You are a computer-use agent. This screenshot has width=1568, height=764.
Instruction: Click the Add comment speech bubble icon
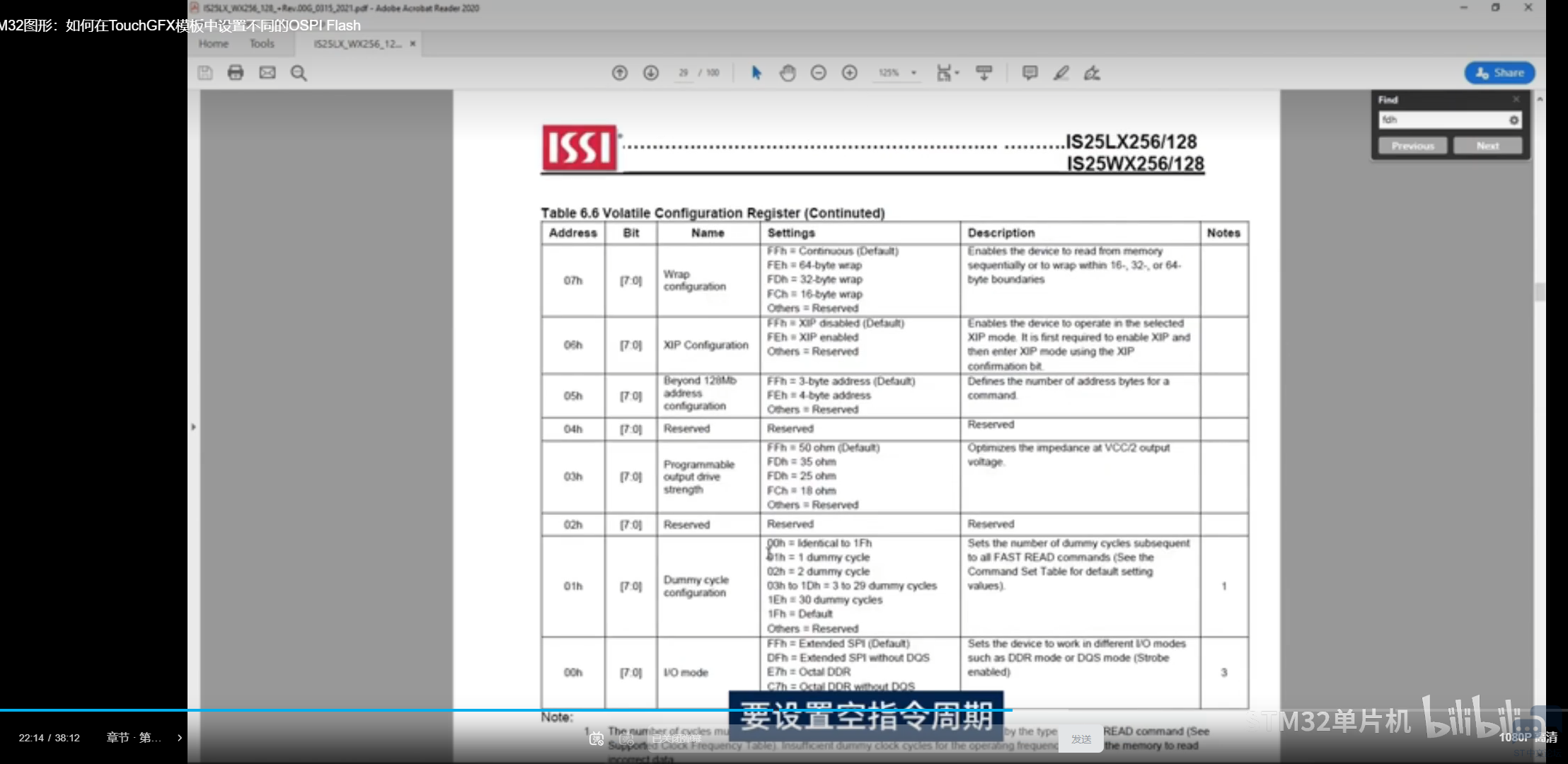1030,73
